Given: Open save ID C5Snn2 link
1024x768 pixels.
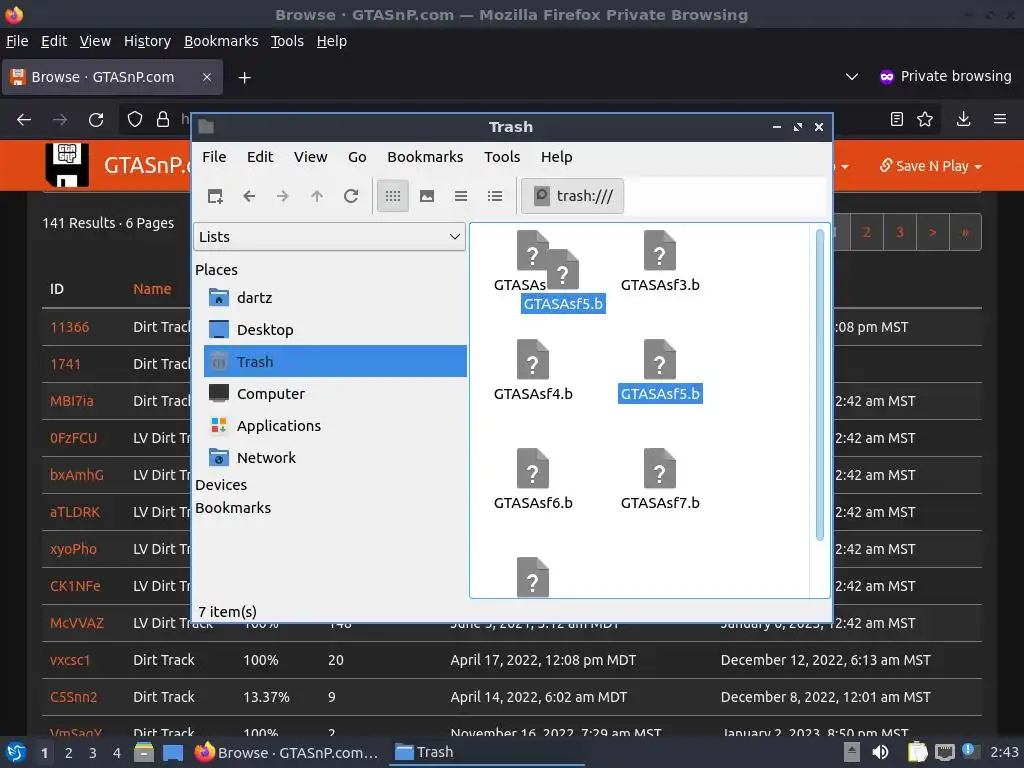Looking at the screenshot, I should pyautogui.click(x=73, y=697).
